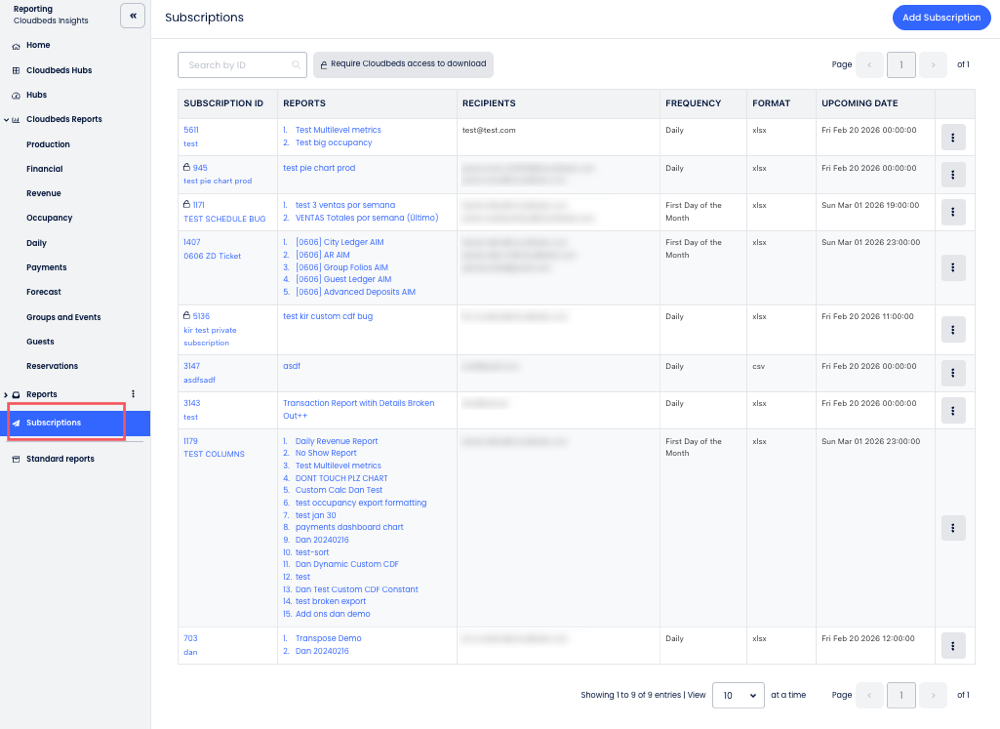Click the Cloudbeds Hubs grid icon
The height and width of the screenshot is (729, 1000).
(x=16, y=71)
